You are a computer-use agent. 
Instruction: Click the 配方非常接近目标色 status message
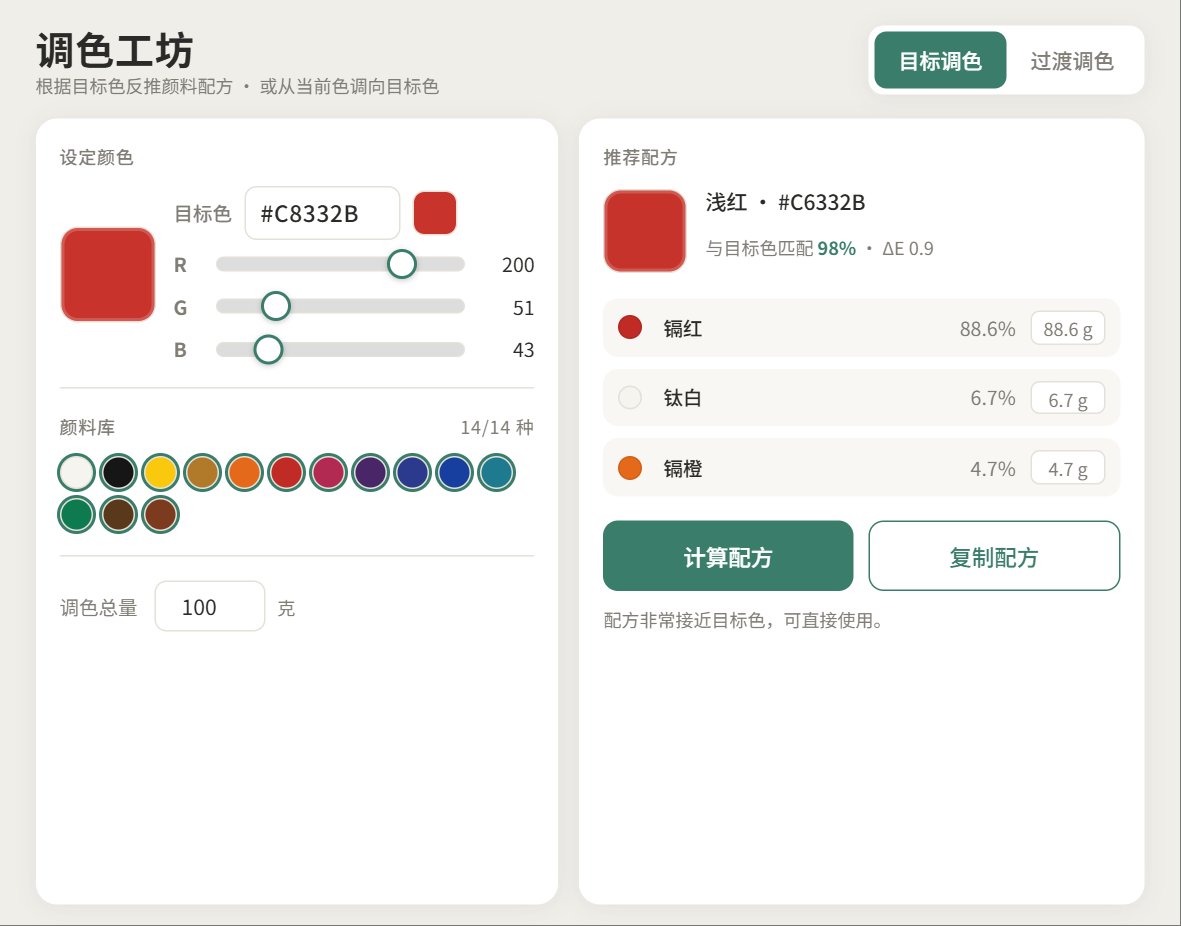[x=743, y=620]
